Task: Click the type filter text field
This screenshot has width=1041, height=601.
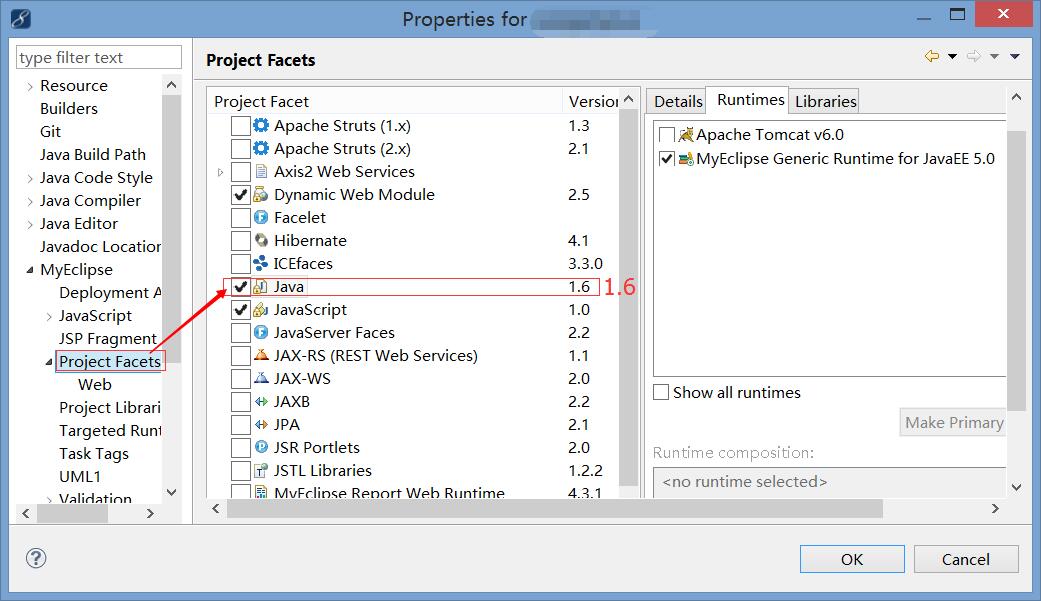Action: (x=98, y=57)
